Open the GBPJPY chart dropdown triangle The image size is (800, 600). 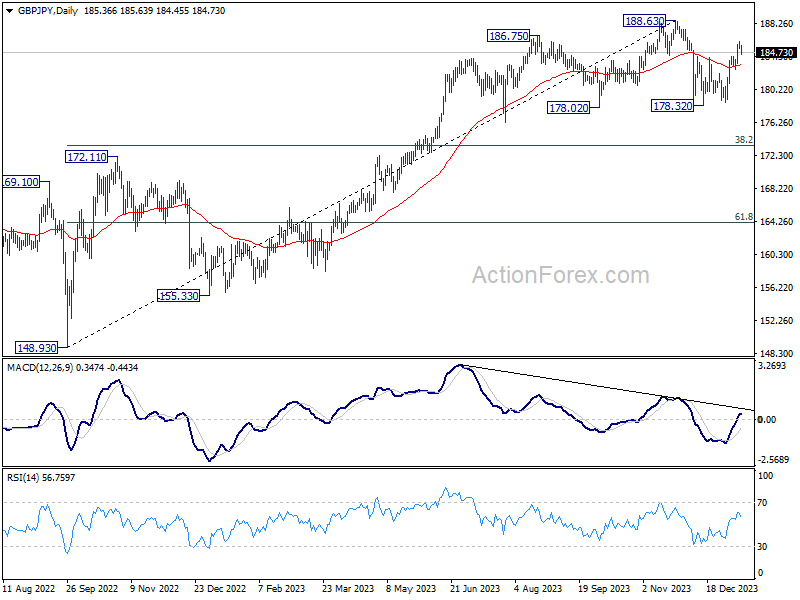(x=10, y=11)
